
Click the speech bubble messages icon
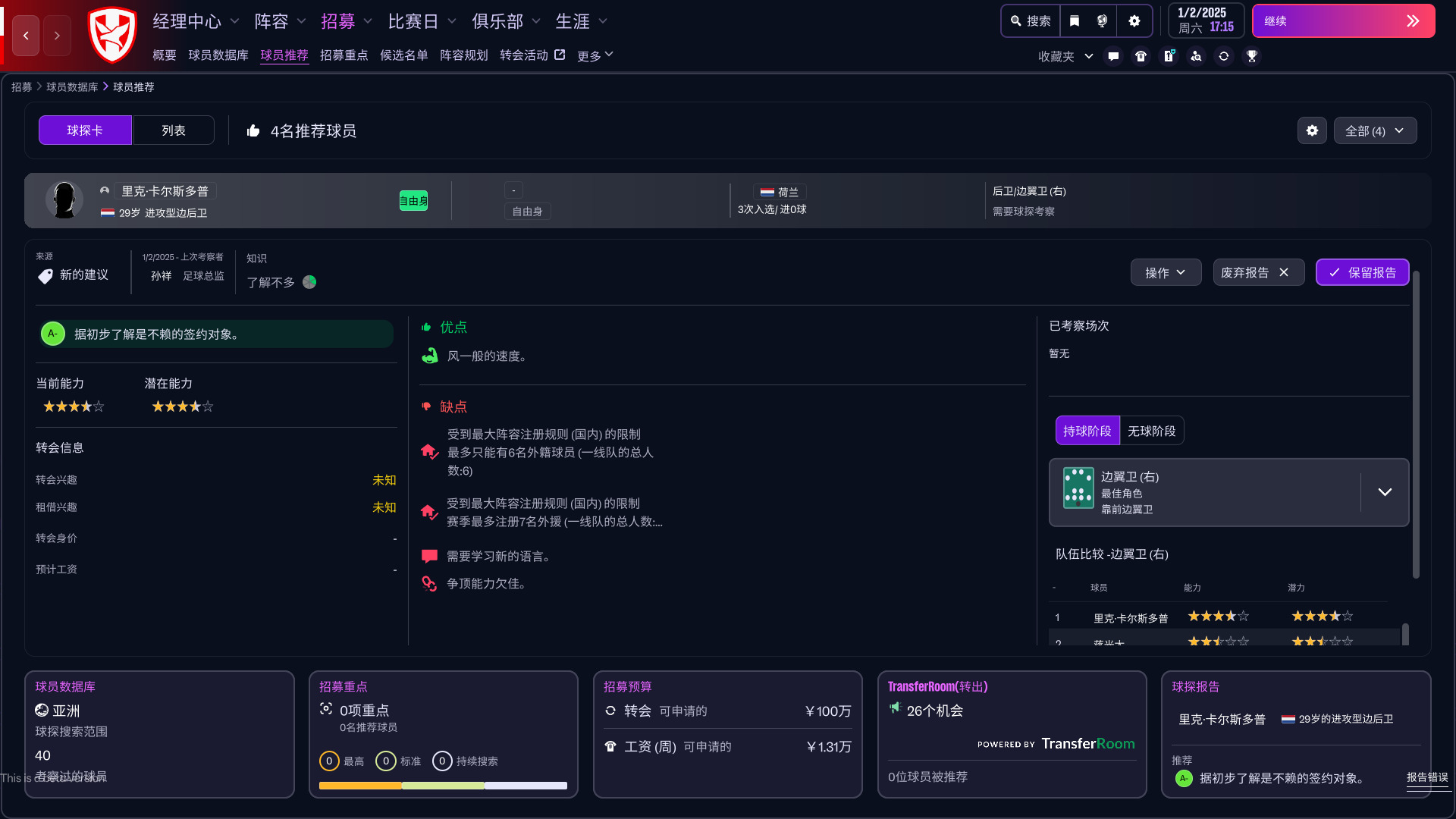(1113, 56)
